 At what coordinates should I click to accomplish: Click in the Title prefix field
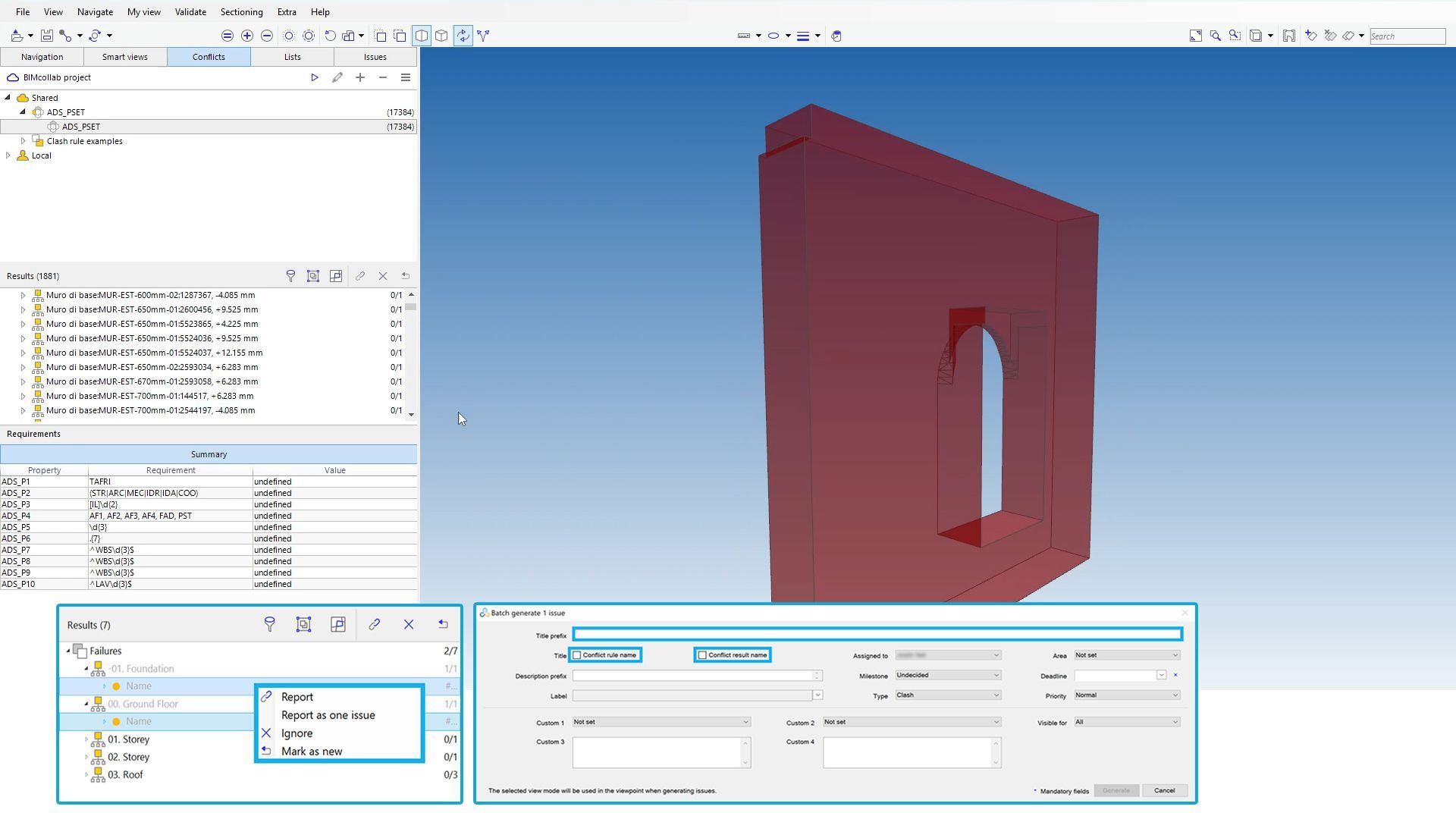[x=877, y=635]
